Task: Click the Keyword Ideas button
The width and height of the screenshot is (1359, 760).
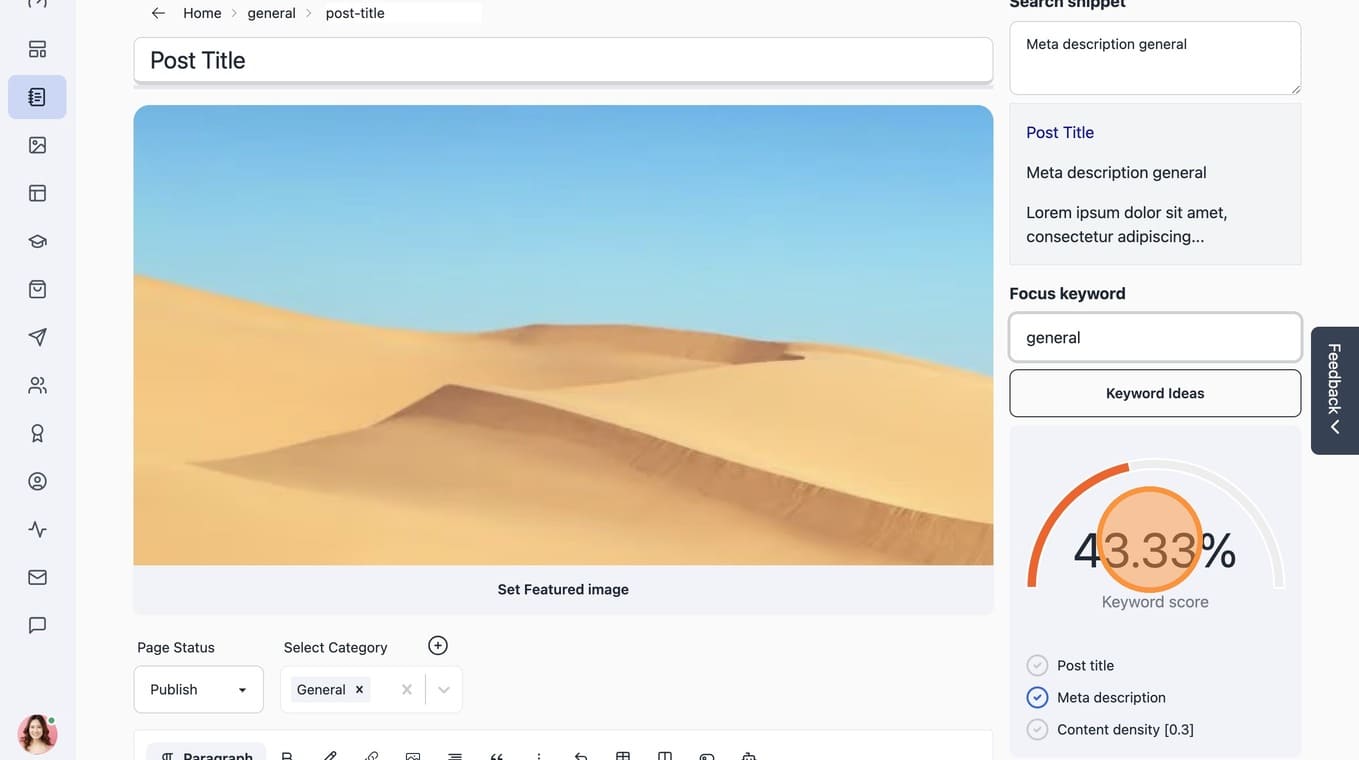Action: [1155, 393]
